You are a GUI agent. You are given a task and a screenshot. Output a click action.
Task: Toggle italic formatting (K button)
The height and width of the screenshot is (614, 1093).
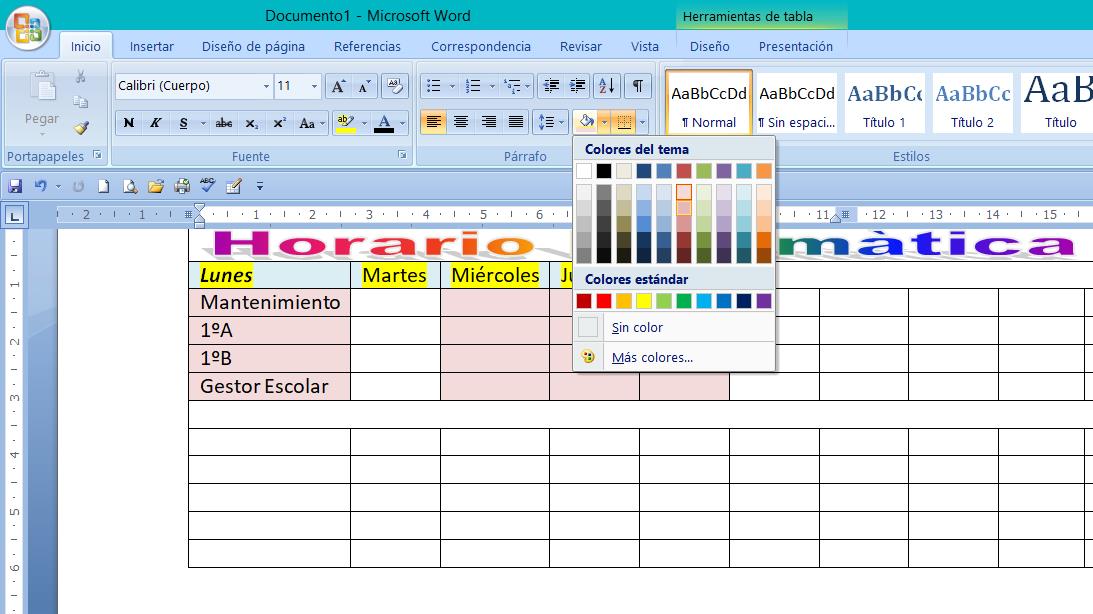click(156, 123)
